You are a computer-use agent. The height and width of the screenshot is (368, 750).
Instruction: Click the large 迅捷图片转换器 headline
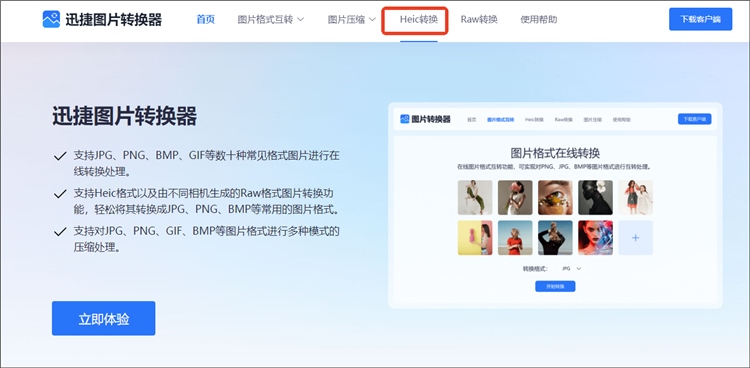tap(124, 116)
